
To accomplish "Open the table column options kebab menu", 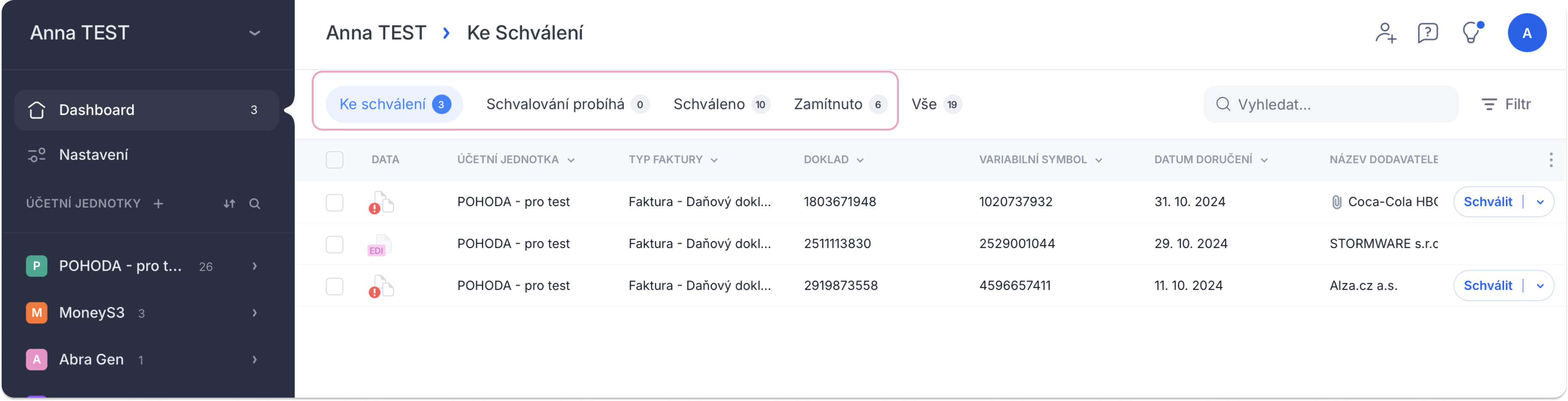I will [x=1550, y=160].
